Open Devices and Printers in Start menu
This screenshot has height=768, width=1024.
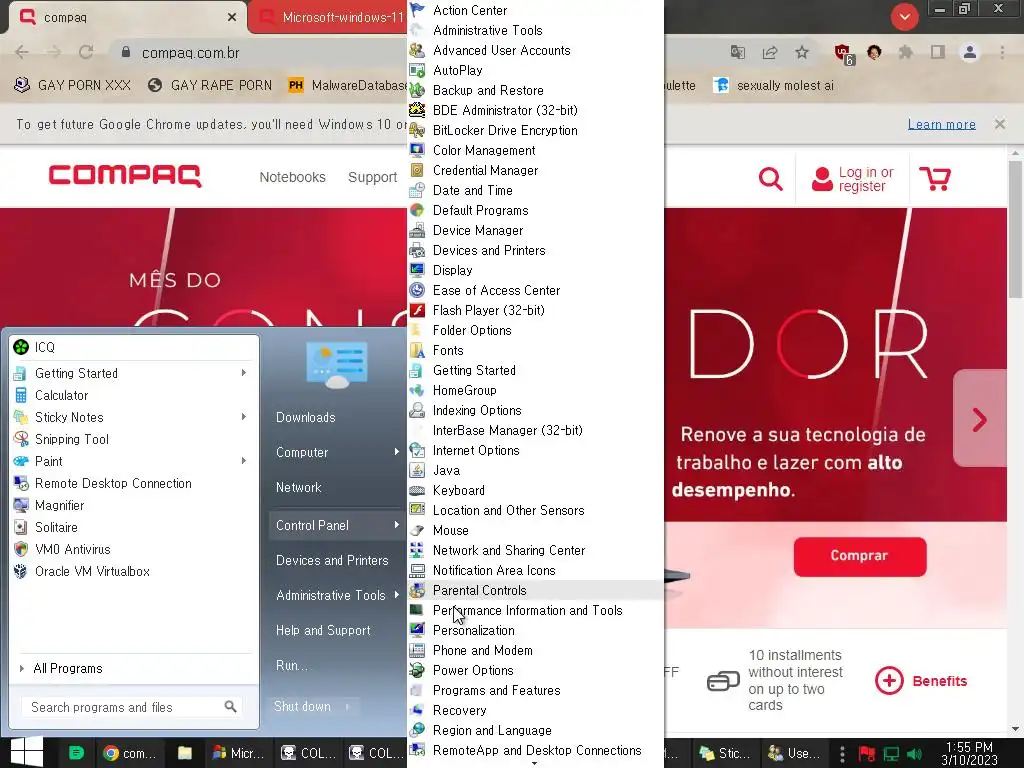pos(332,560)
